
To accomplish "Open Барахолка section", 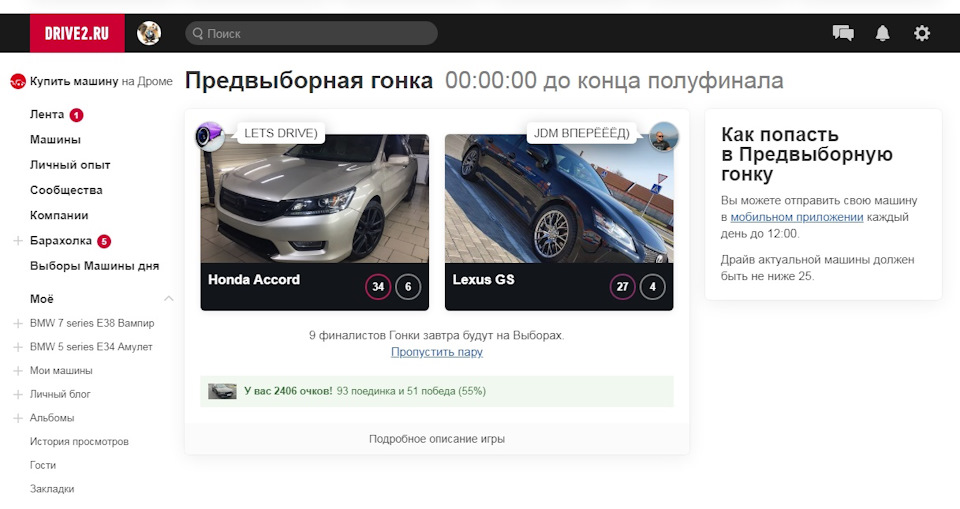I will pos(61,241).
